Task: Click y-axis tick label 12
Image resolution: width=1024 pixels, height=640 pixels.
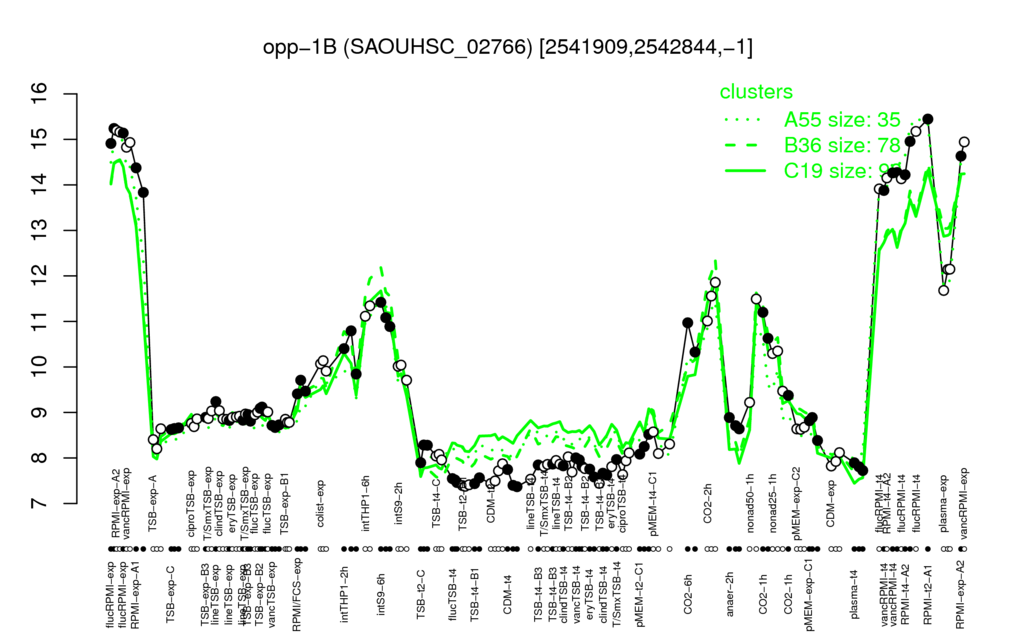Action: coord(40,276)
